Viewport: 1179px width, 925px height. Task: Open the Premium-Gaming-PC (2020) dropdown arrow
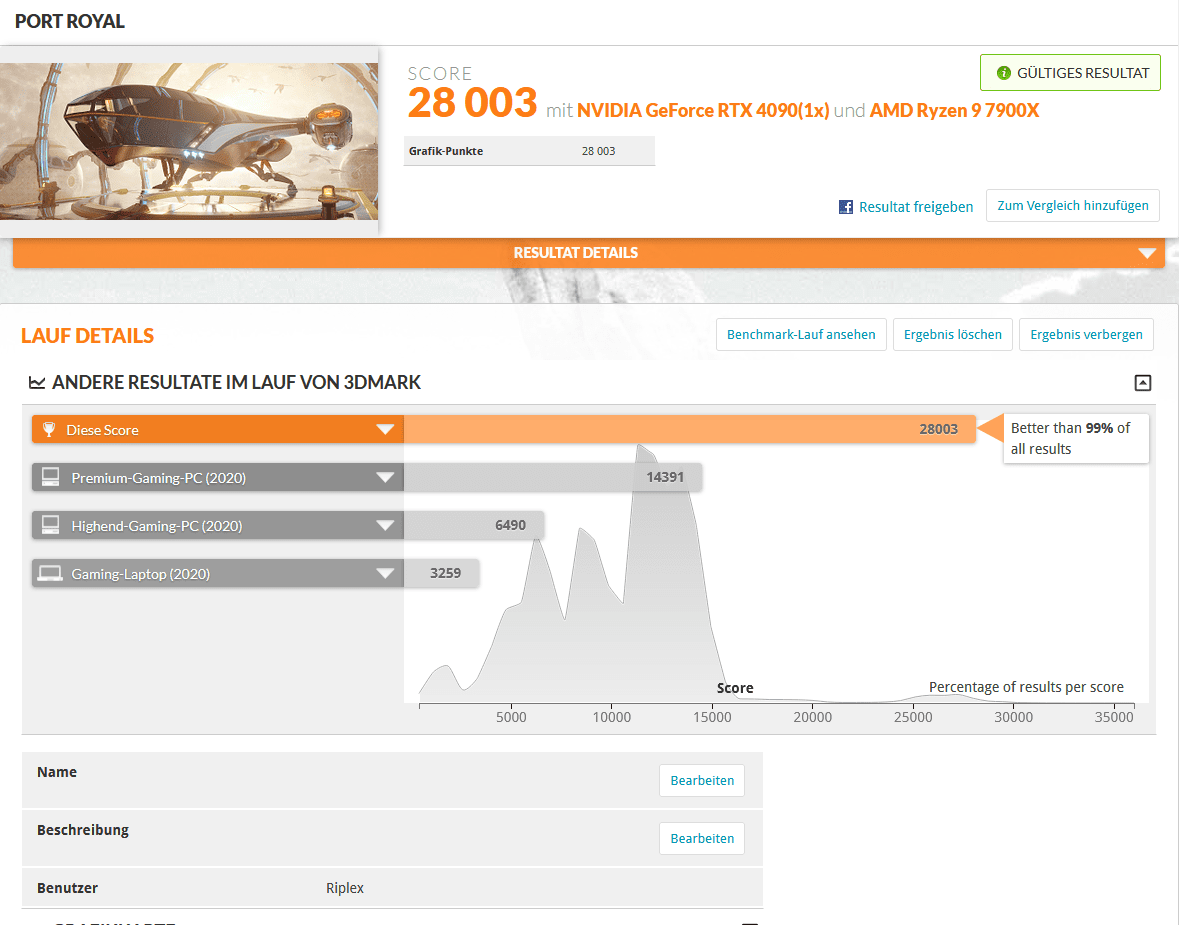385,478
